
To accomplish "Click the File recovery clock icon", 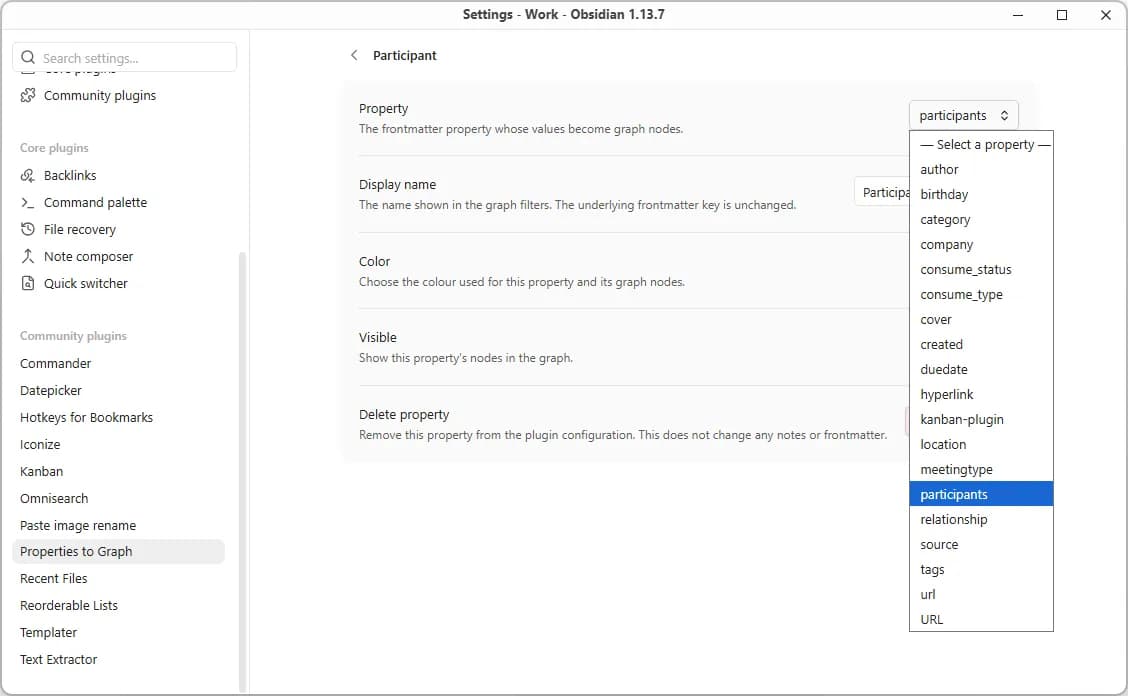I will click(27, 229).
